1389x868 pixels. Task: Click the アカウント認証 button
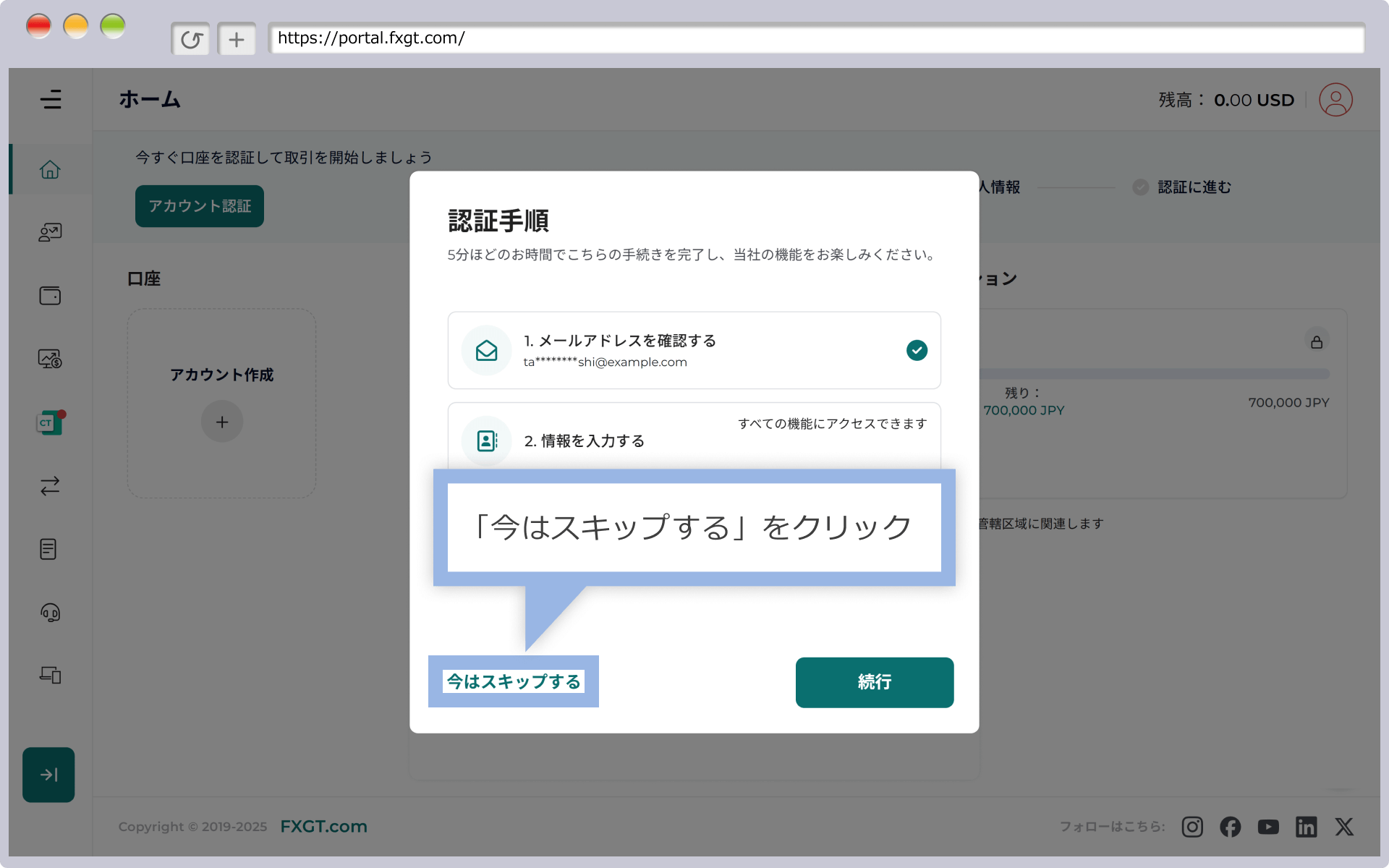click(200, 206)
